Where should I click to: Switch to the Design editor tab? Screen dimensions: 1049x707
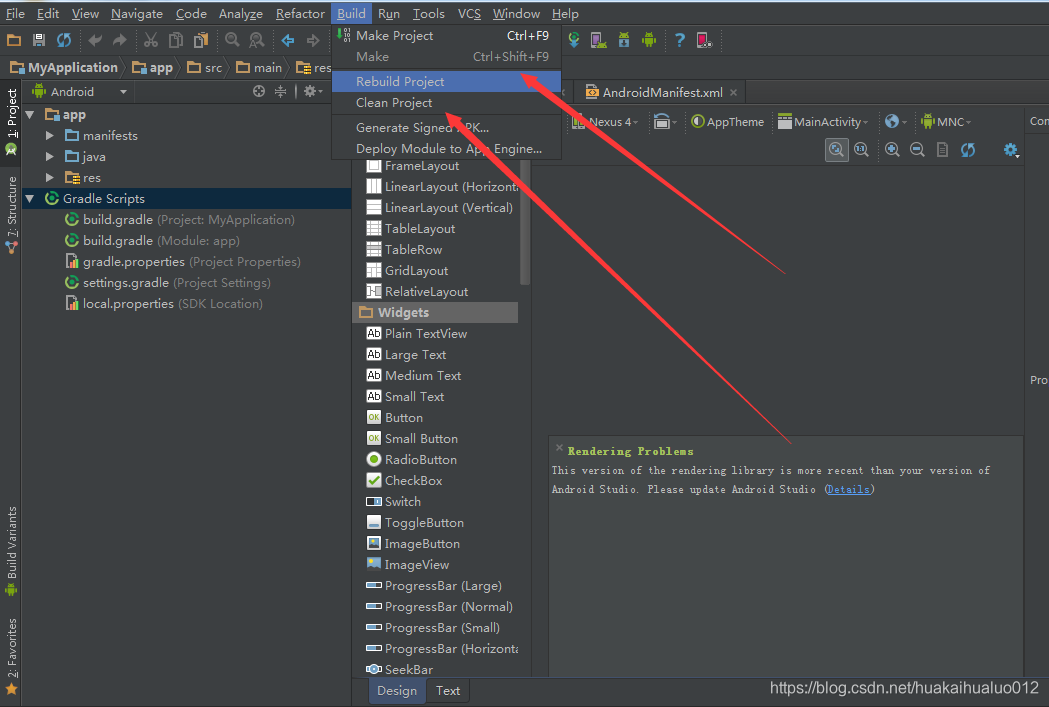[x=397, y=691]
